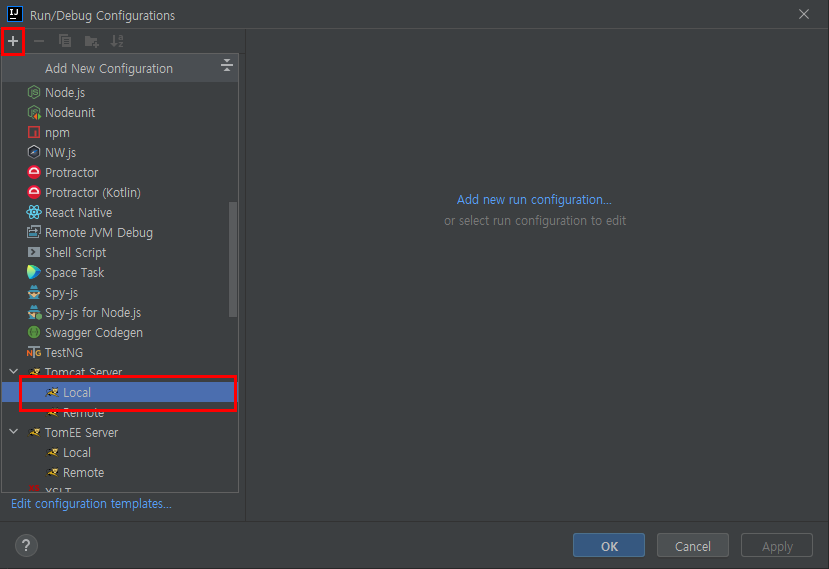Click the Remote JVM Debug icon
The height and width of the screenshot is (569, 829).
[x=34, y=232]
